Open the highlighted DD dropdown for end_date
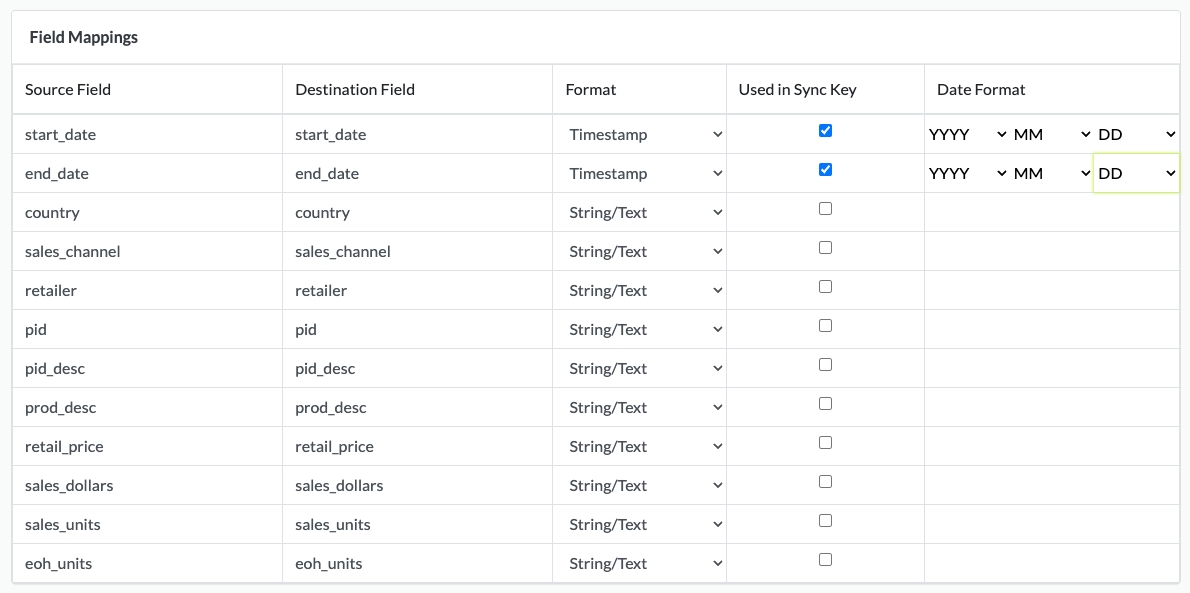The width and height of the screenshot is (1190, 593). [x=1137, y=173]
